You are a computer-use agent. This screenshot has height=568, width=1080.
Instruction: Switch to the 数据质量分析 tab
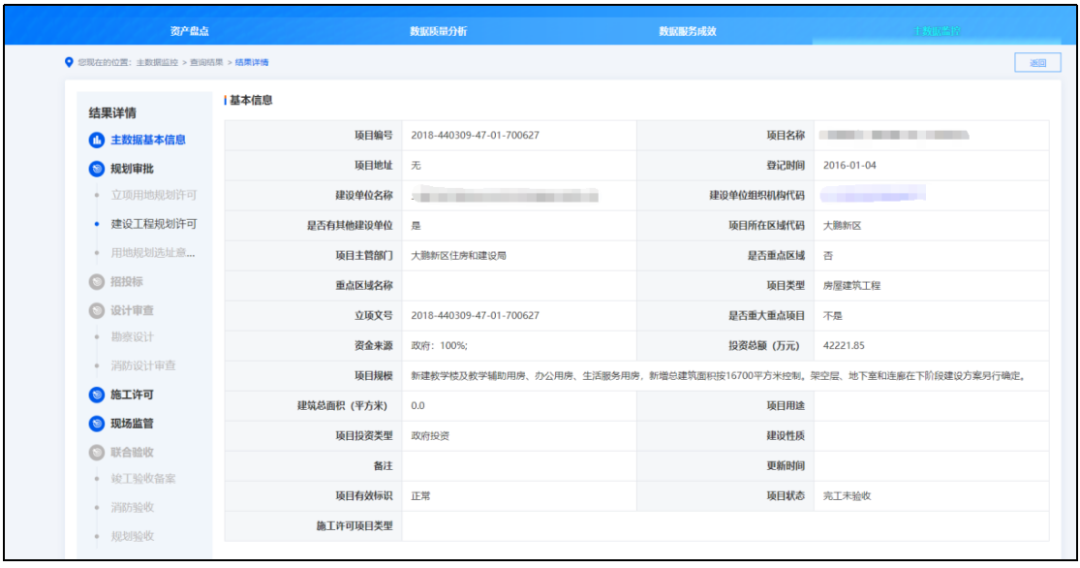coord(438,31)
